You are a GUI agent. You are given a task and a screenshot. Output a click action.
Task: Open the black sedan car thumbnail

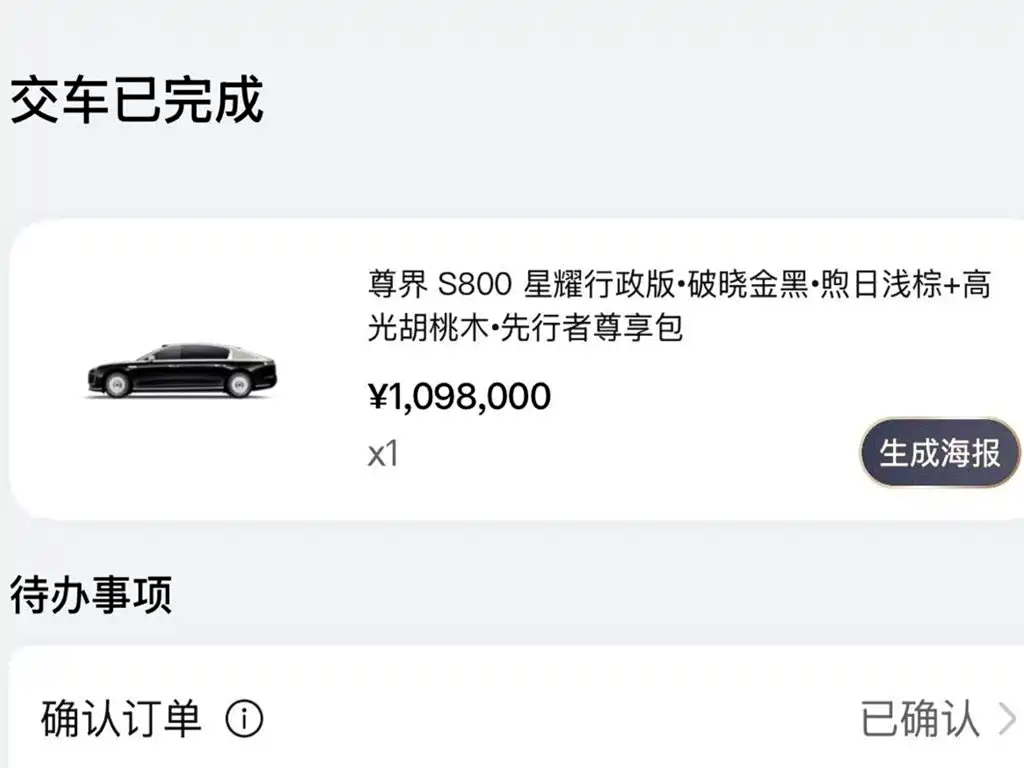tap(182, 370)
